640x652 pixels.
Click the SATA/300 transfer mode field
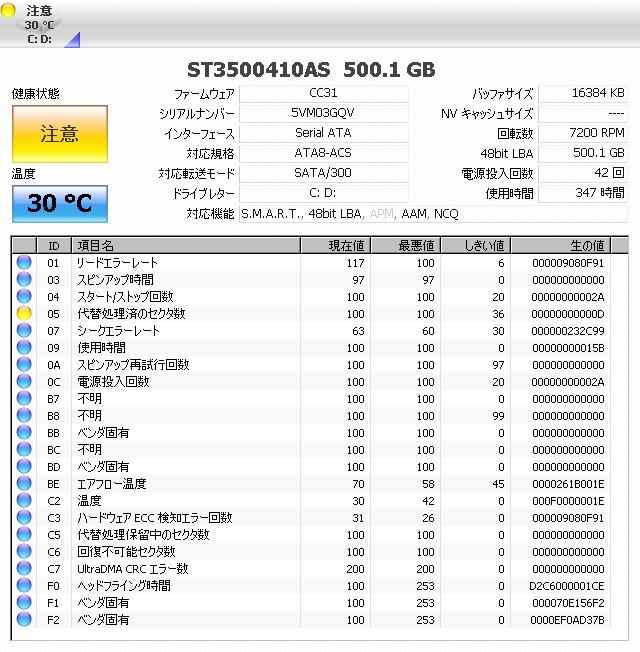pos(324,173)
